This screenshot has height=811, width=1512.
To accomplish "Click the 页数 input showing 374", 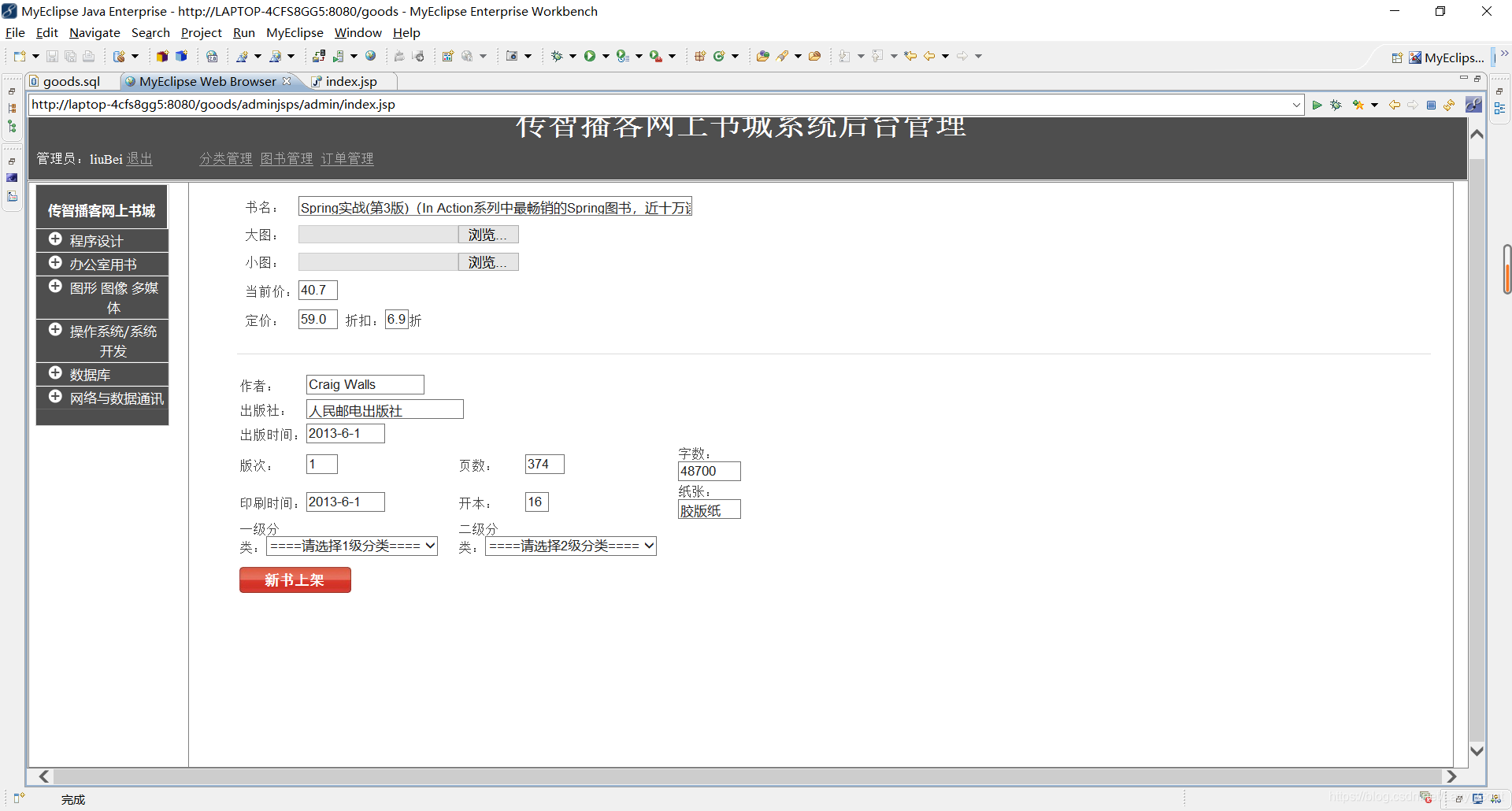I will tap(545, 465).
